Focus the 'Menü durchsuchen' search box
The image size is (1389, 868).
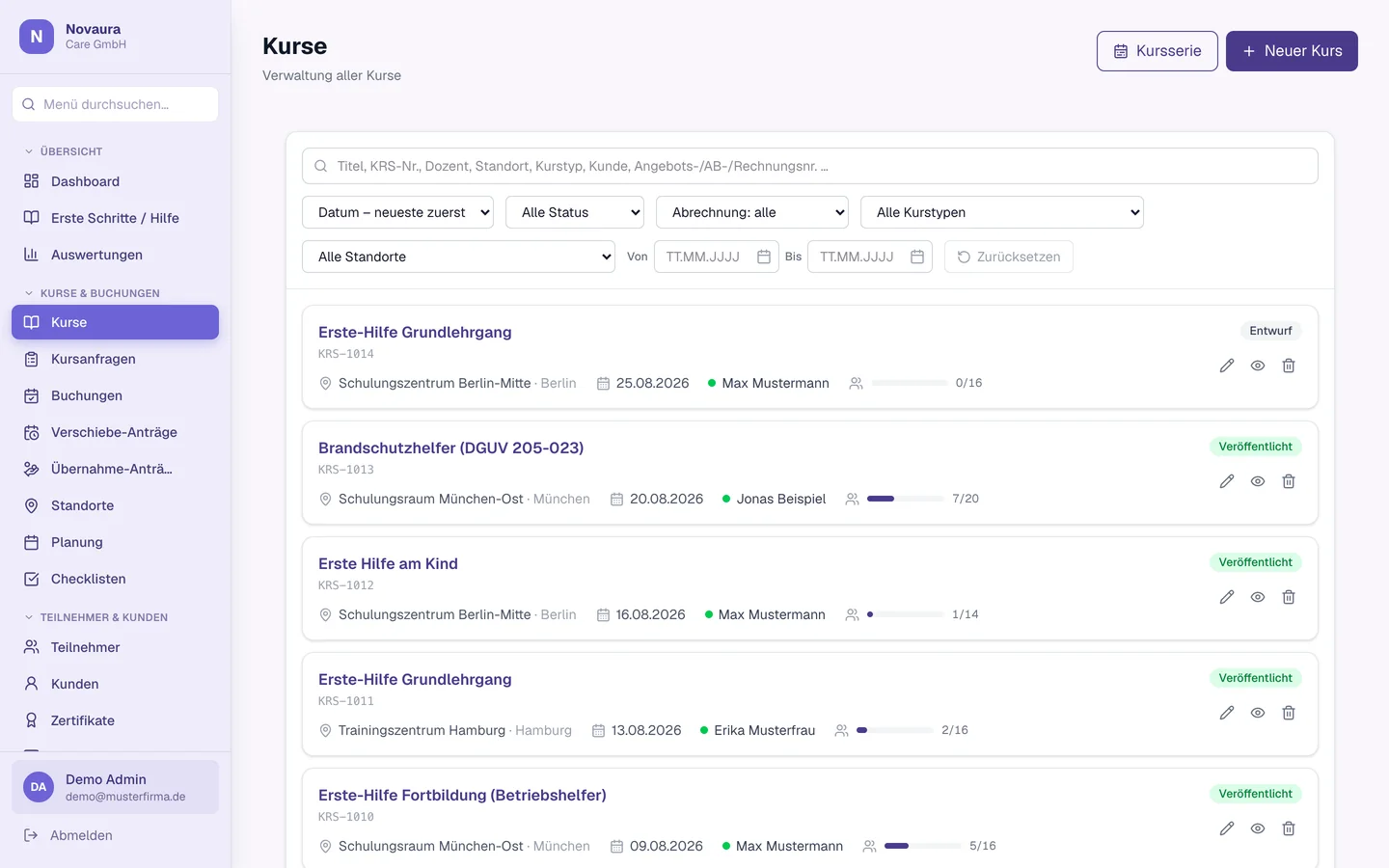tap(115, 104)
